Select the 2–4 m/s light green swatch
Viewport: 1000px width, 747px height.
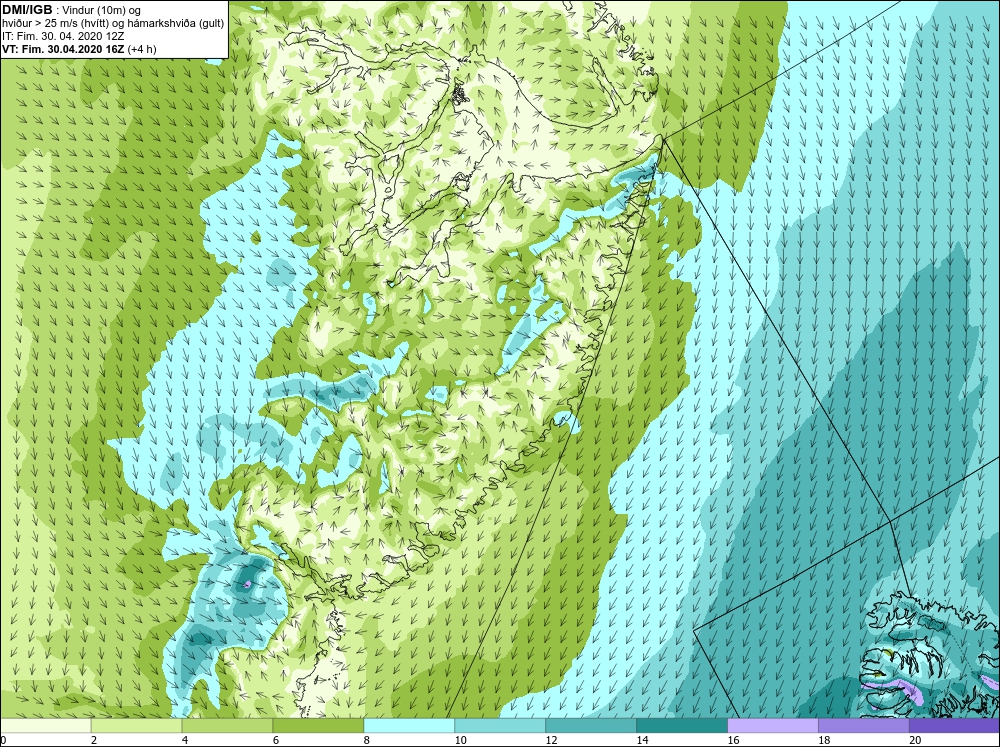point(136,725)
